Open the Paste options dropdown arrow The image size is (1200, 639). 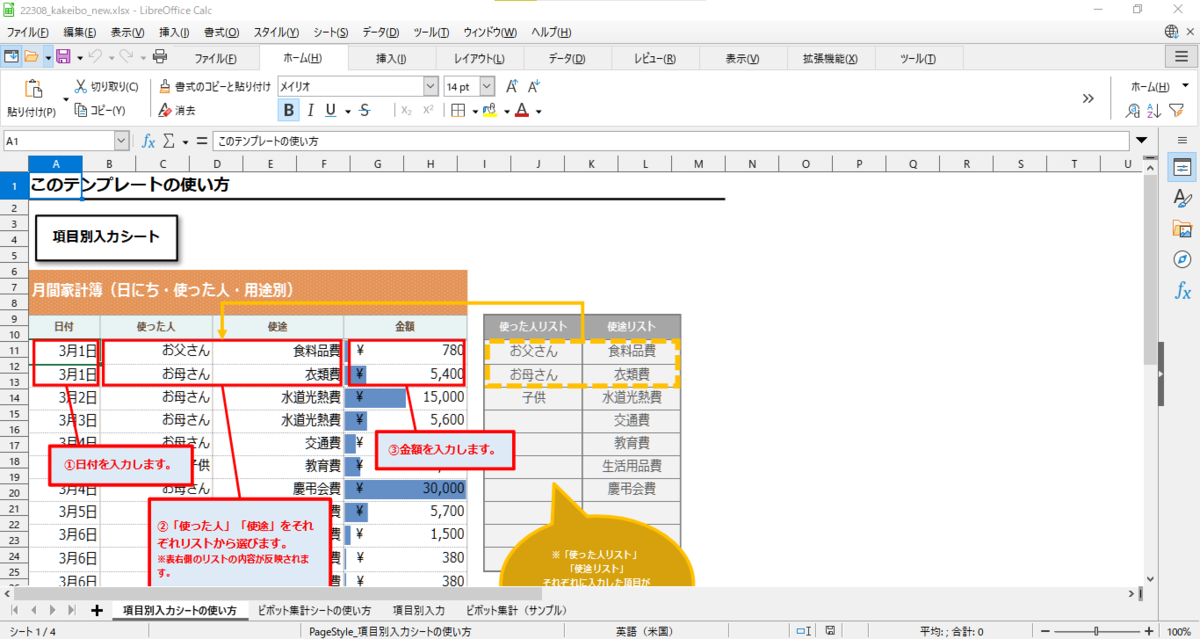click(x=66, y=99)
